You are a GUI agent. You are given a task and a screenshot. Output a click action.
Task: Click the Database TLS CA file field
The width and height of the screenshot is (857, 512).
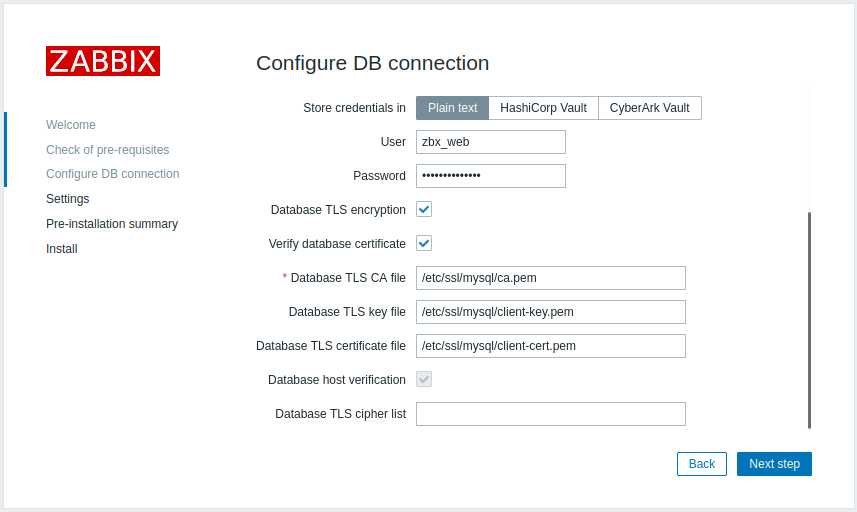coord(550,278)
